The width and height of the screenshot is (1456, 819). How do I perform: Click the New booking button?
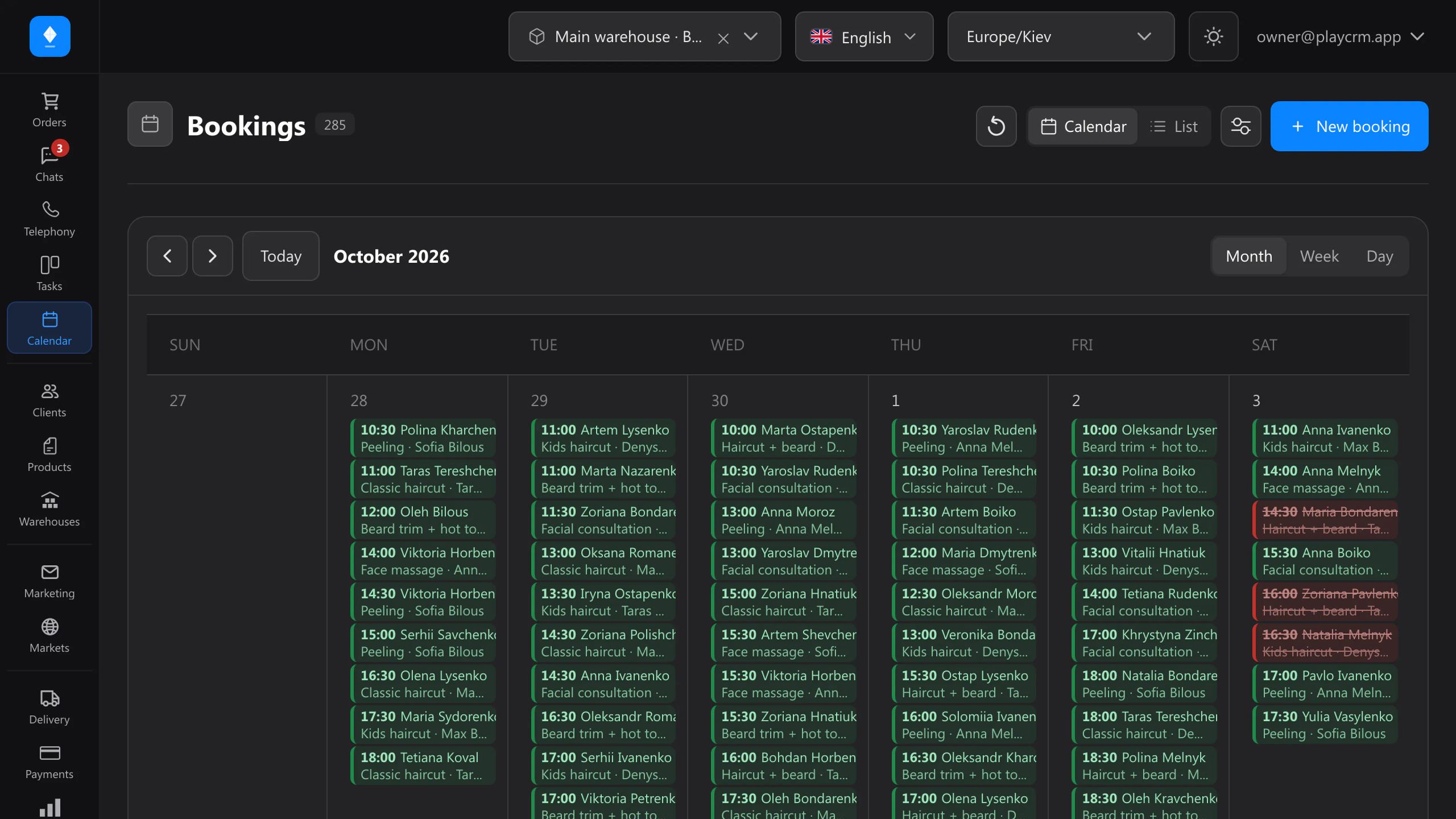pyautogui.click(x=1349, y=126)
